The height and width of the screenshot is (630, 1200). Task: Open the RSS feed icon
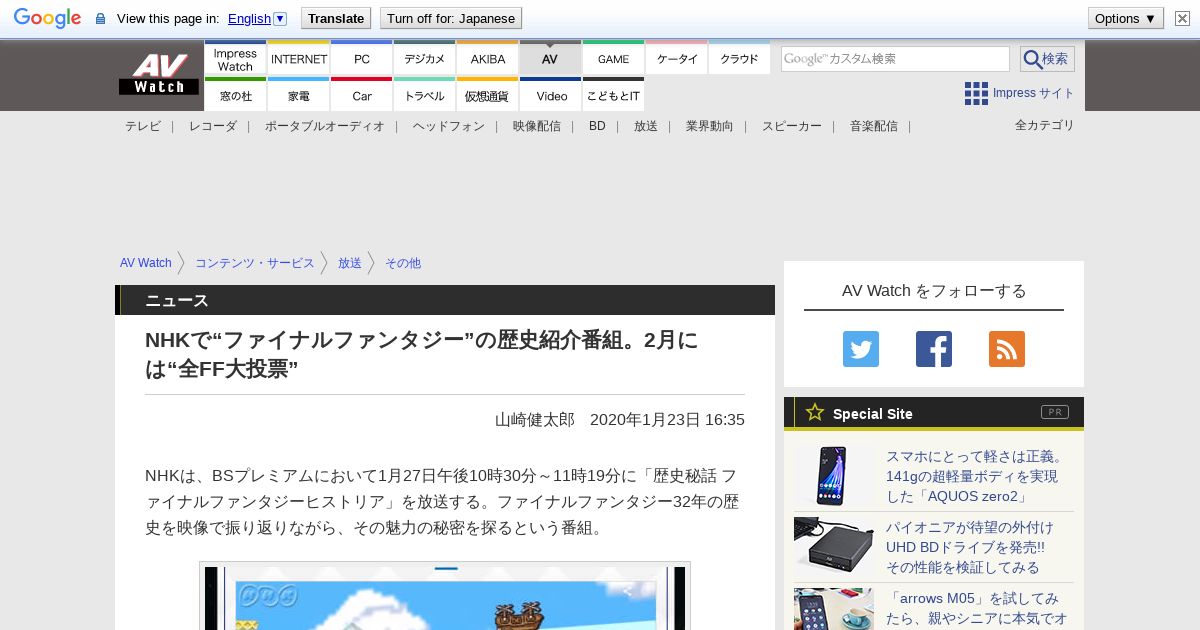[1007, 349]
